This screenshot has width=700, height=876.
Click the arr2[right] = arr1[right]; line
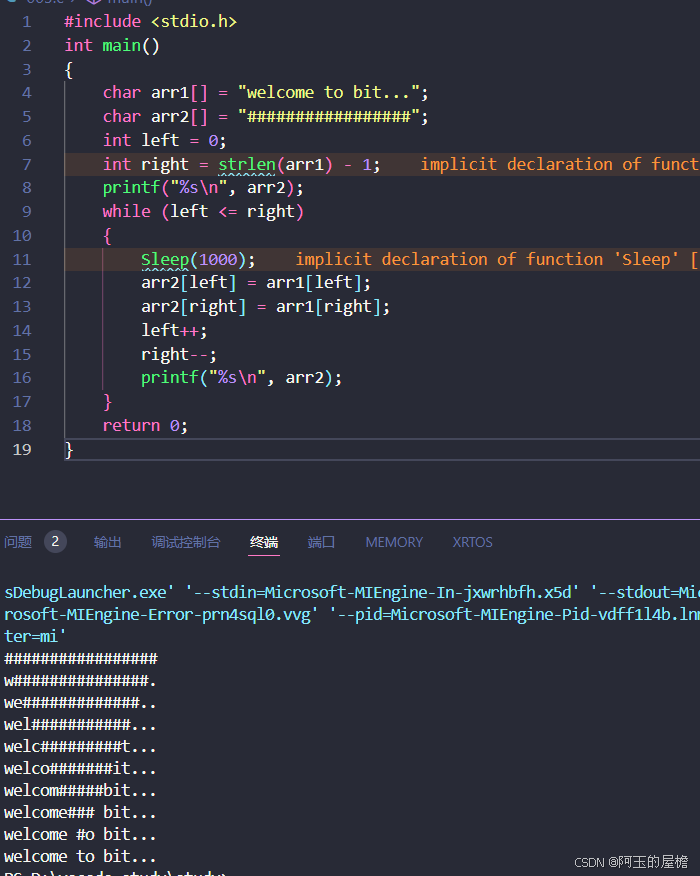tap(265, 307)
